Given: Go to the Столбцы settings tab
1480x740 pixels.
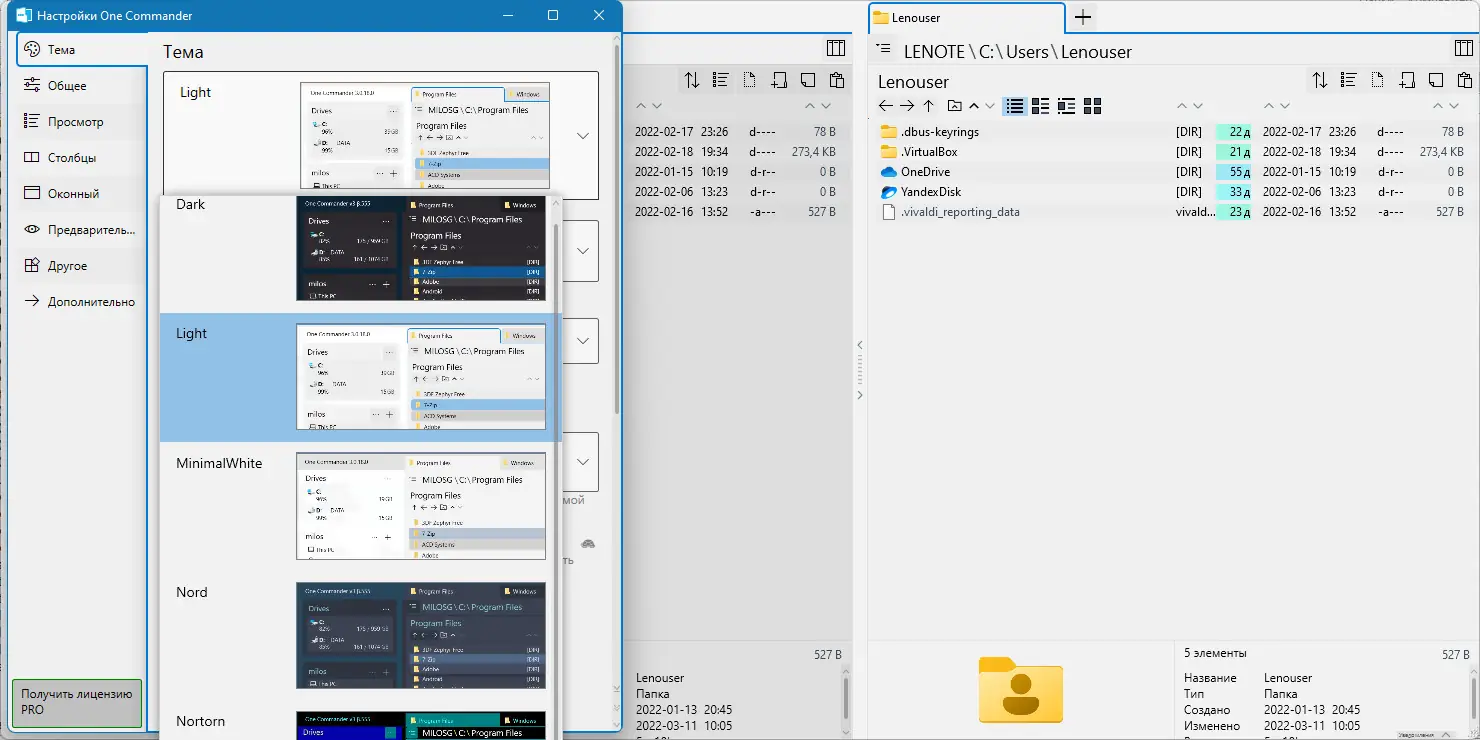Looking at the screenshot, I should [x=81, y=158].
